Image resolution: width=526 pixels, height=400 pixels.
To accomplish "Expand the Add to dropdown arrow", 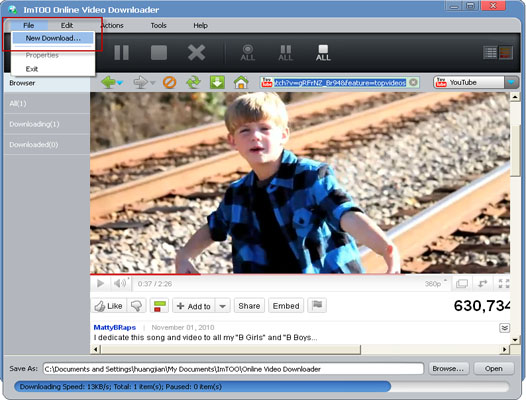I will pos(222,306).
